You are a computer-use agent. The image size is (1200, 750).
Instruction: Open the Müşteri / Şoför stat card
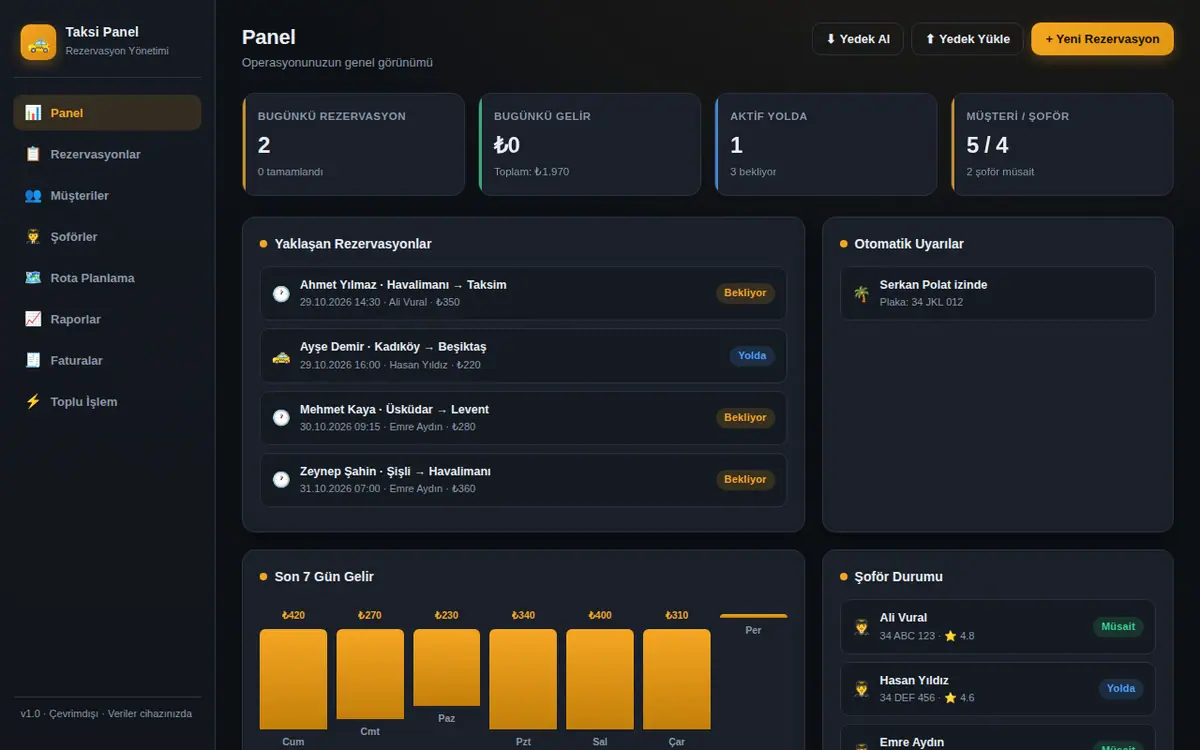click(x=1062, y=144)
